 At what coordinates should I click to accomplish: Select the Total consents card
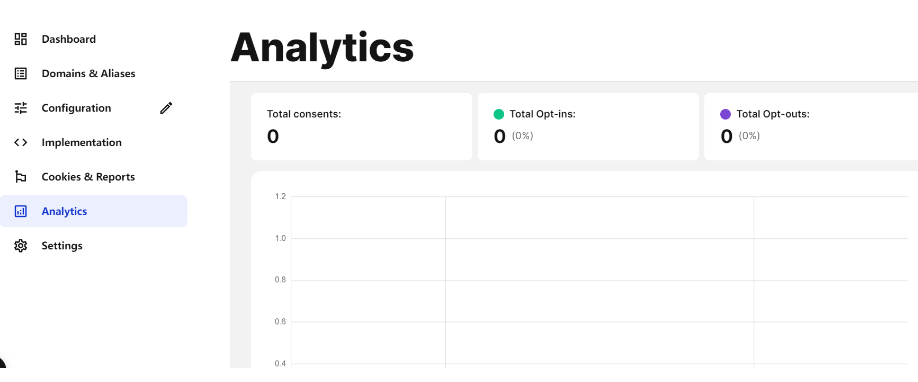[361, 127]
